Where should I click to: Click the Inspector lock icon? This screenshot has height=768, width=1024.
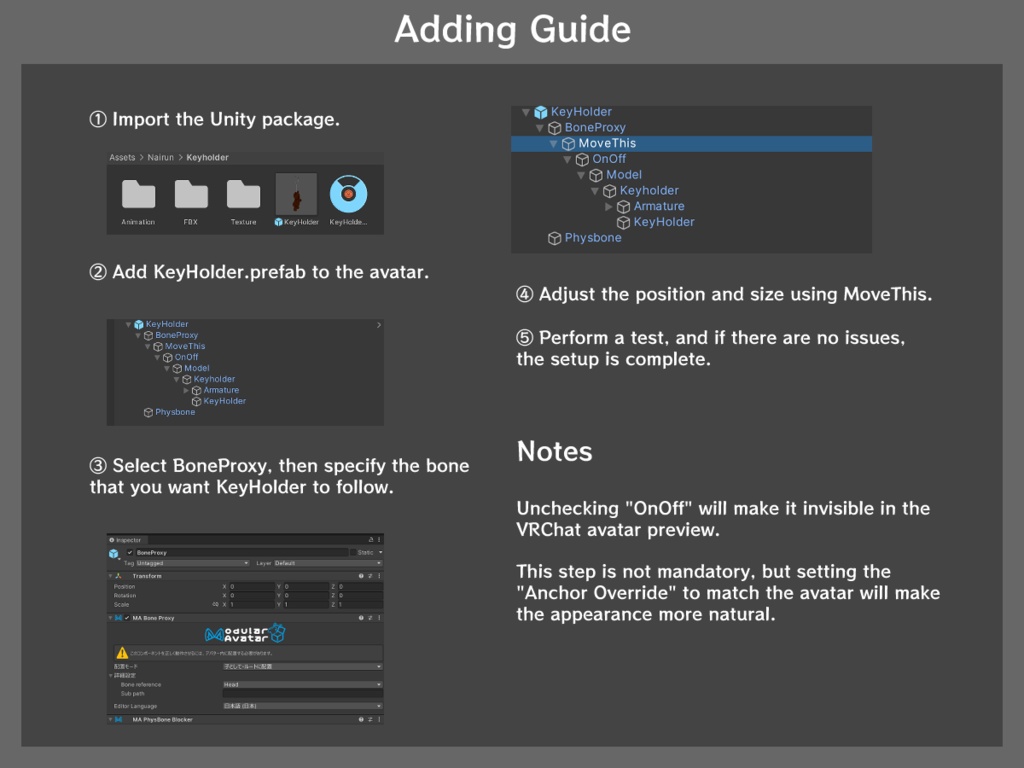coord(371,540)
